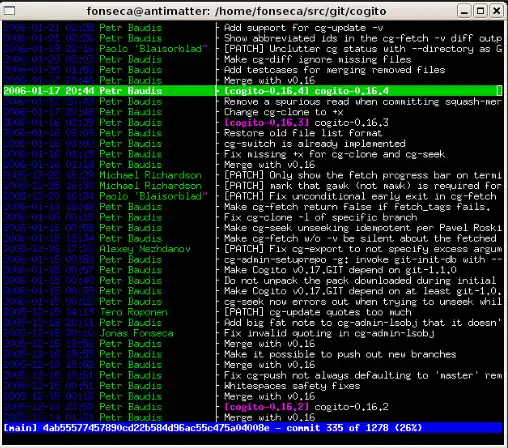Select 'cg-seek now errors out when trying to unseek'
The width and height of the screenshot is (508, 448).
point(363,302)
